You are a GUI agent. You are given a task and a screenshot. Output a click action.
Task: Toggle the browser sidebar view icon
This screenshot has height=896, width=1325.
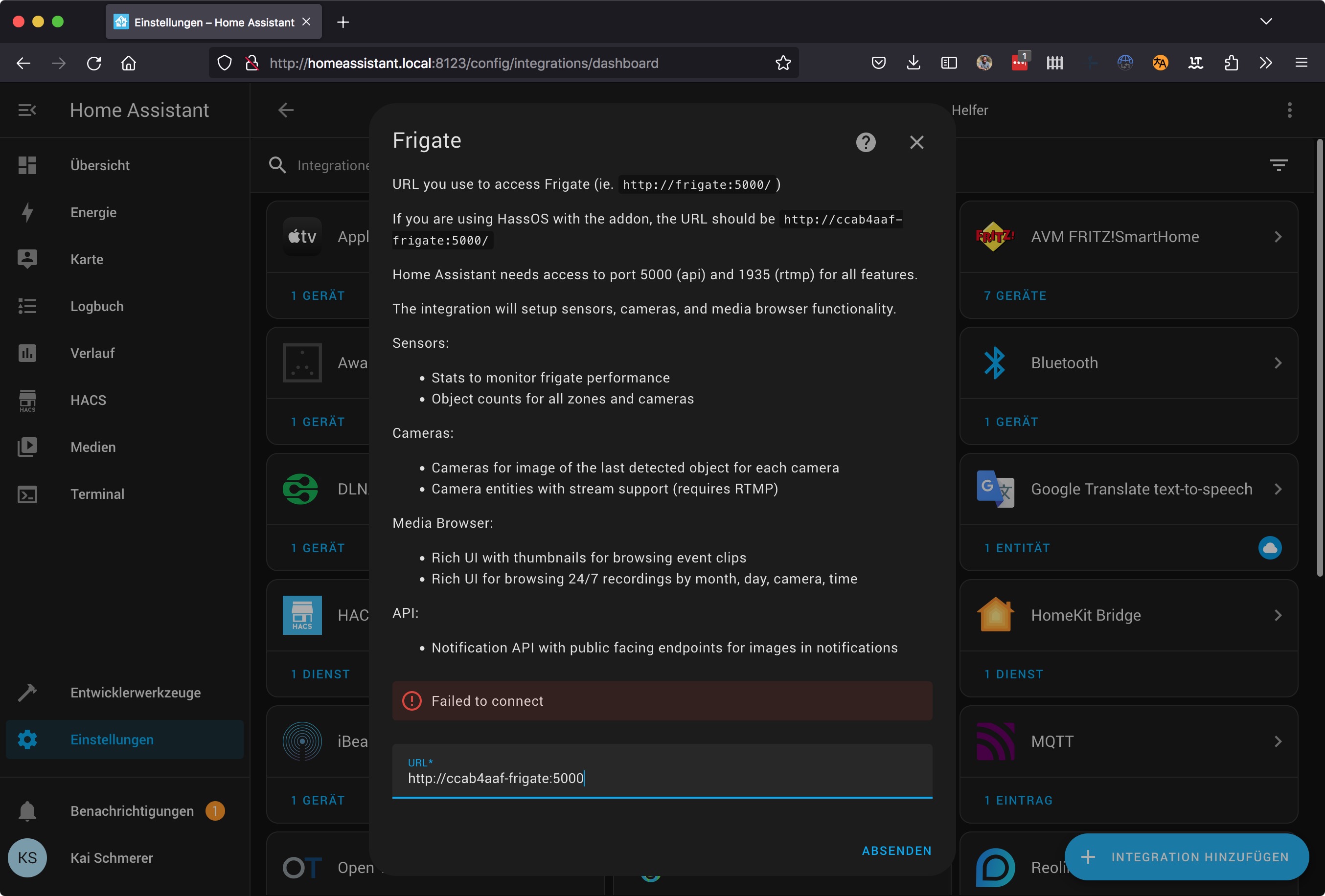(949, 63)
